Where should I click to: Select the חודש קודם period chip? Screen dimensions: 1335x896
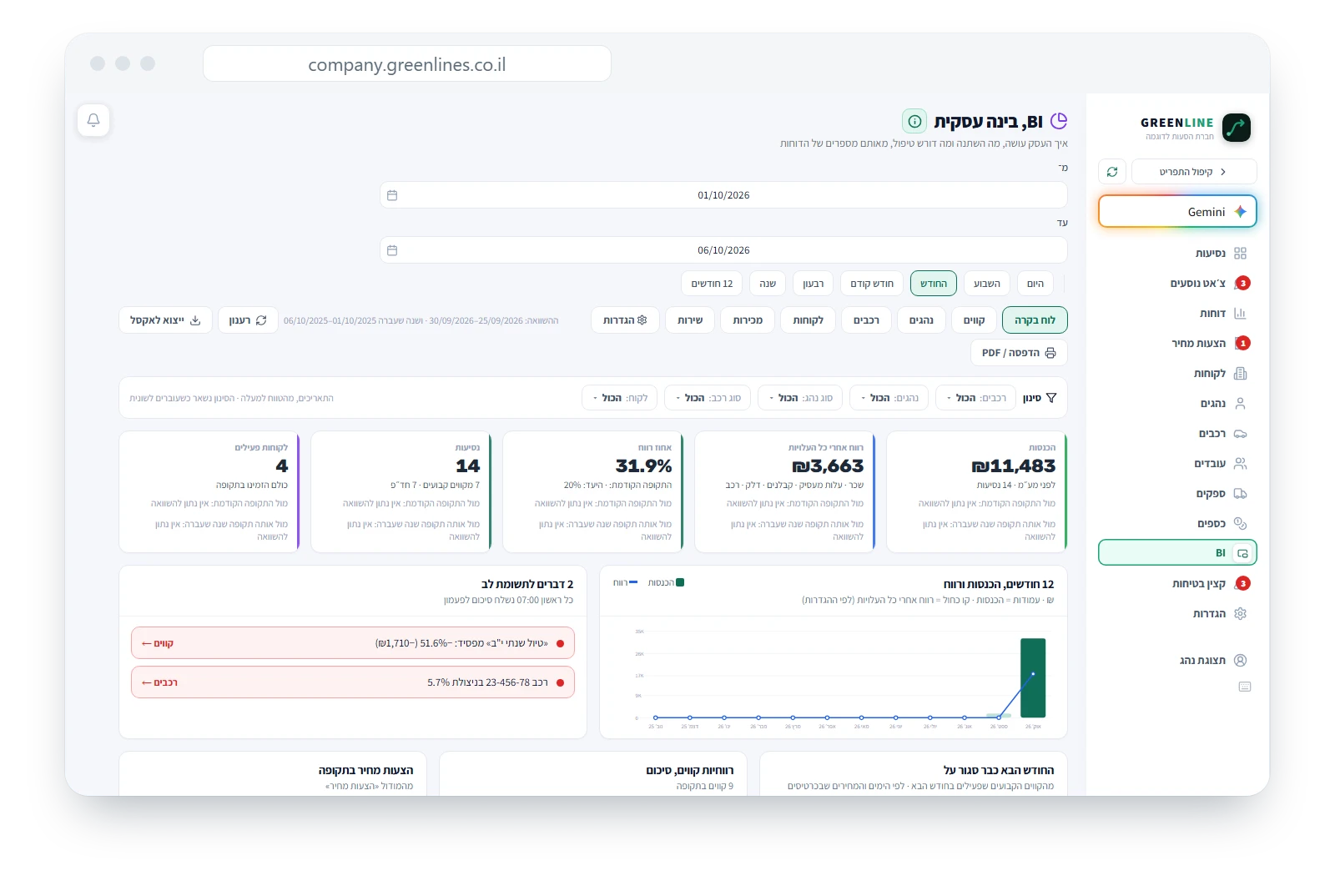pyautogui.click(x=872, y=284)
